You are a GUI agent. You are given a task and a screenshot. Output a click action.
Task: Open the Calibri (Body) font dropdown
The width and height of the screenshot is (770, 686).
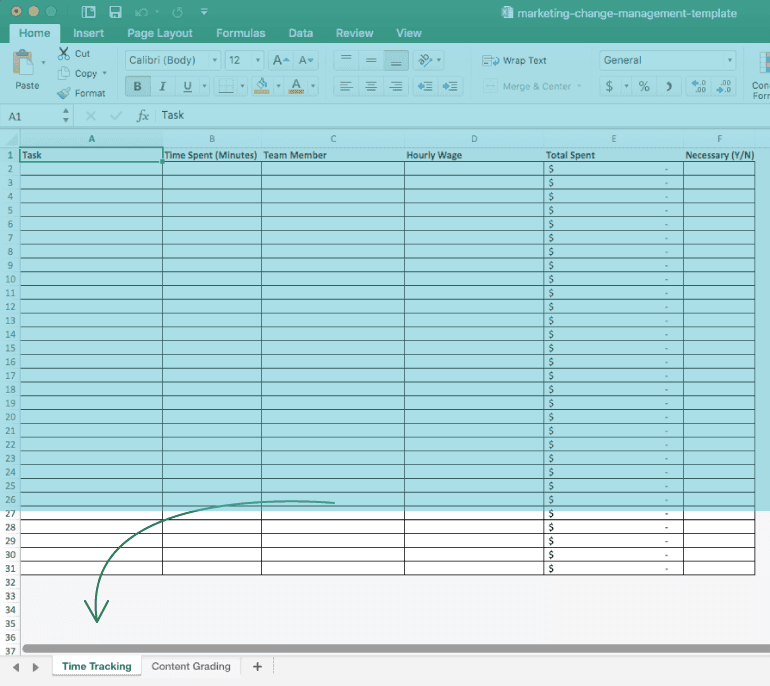[x=172, y=60]
